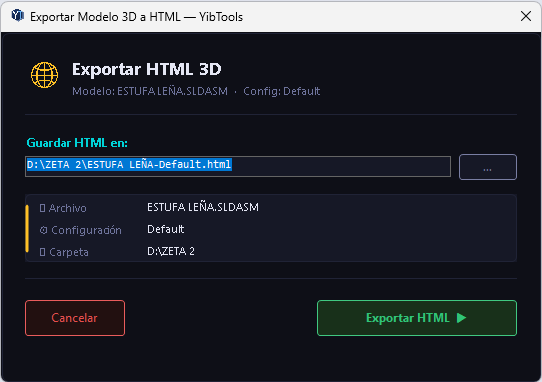Click the 'Guardar HTML en:' label
Screen dimensions: 542x382
pos(77,143)
